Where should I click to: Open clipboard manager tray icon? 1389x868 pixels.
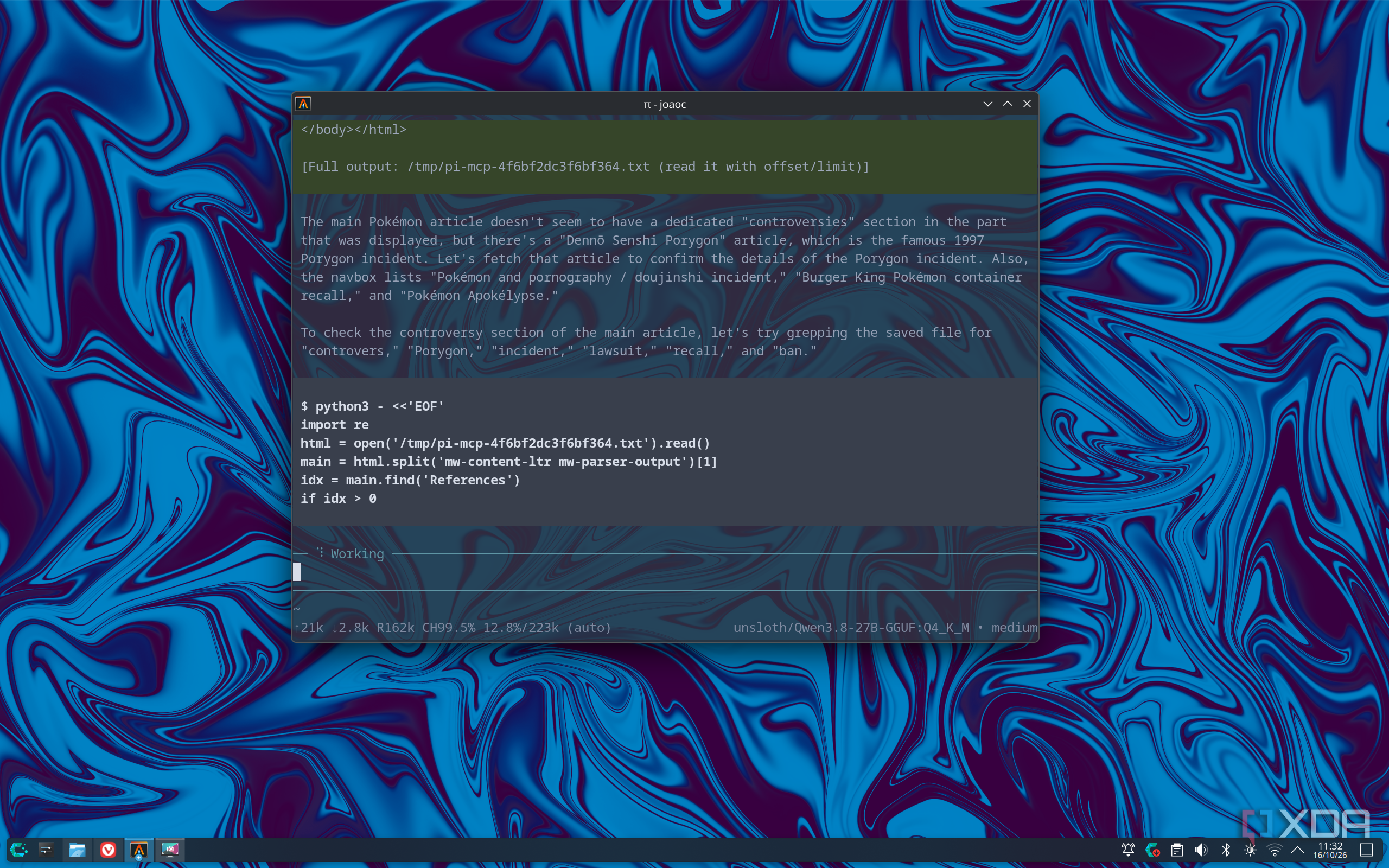point(1177,850)
